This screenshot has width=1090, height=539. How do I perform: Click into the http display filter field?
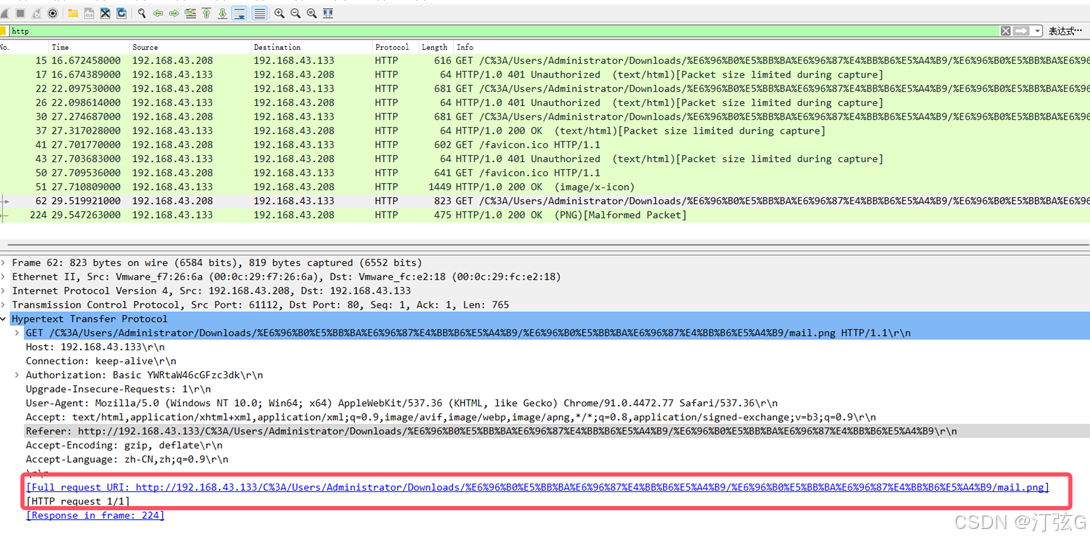504,31
